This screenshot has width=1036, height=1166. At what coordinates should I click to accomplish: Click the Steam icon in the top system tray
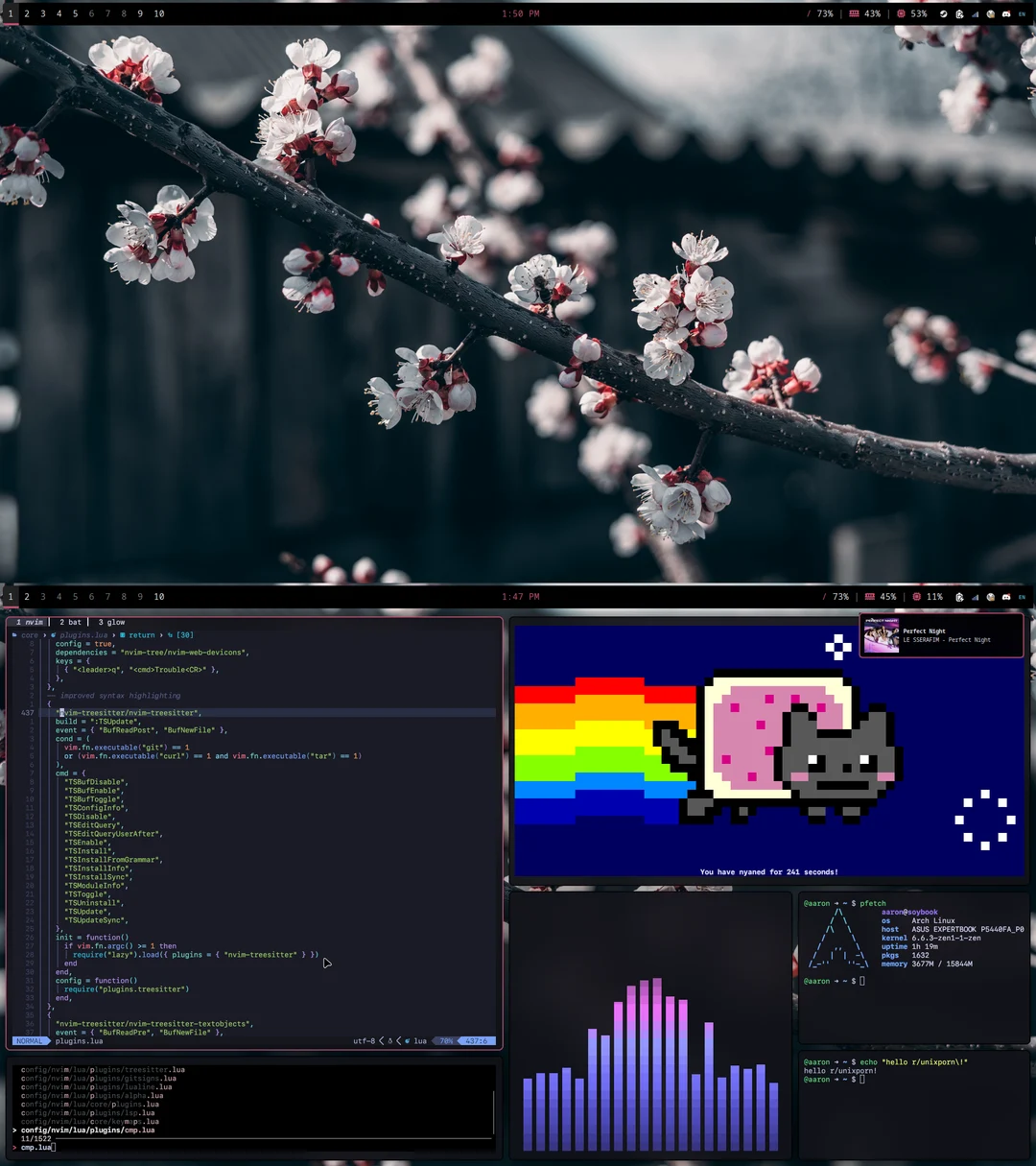(944, 14)
